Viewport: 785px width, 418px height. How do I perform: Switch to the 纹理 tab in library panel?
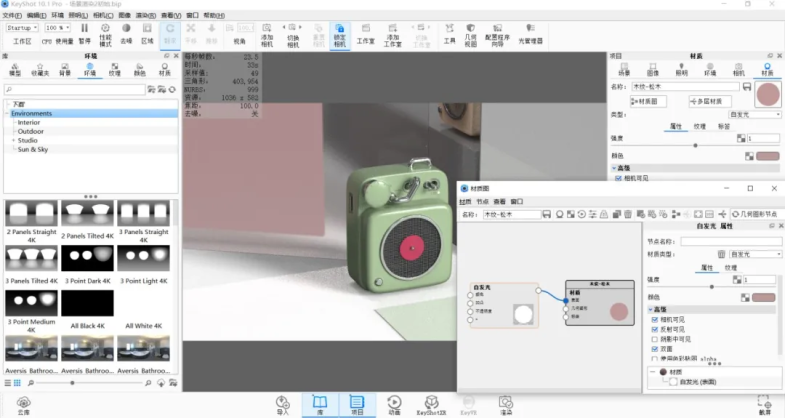coord(115,73)
